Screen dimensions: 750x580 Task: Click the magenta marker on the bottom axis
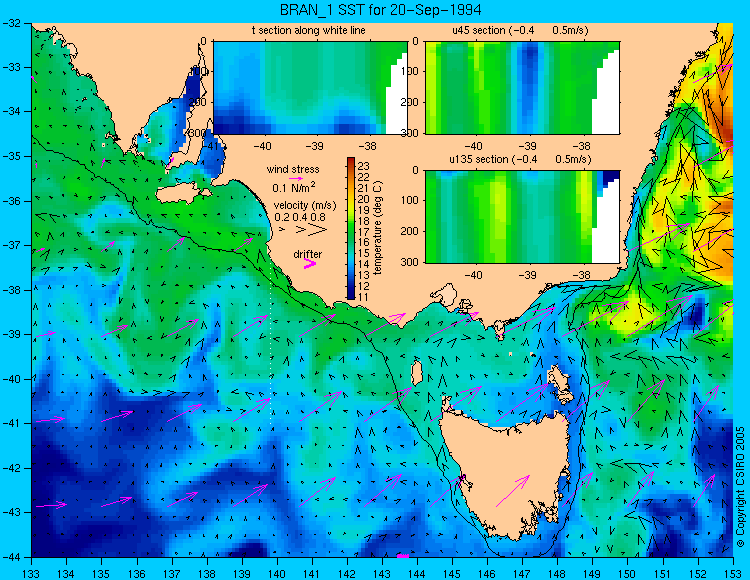coord(403,556)
